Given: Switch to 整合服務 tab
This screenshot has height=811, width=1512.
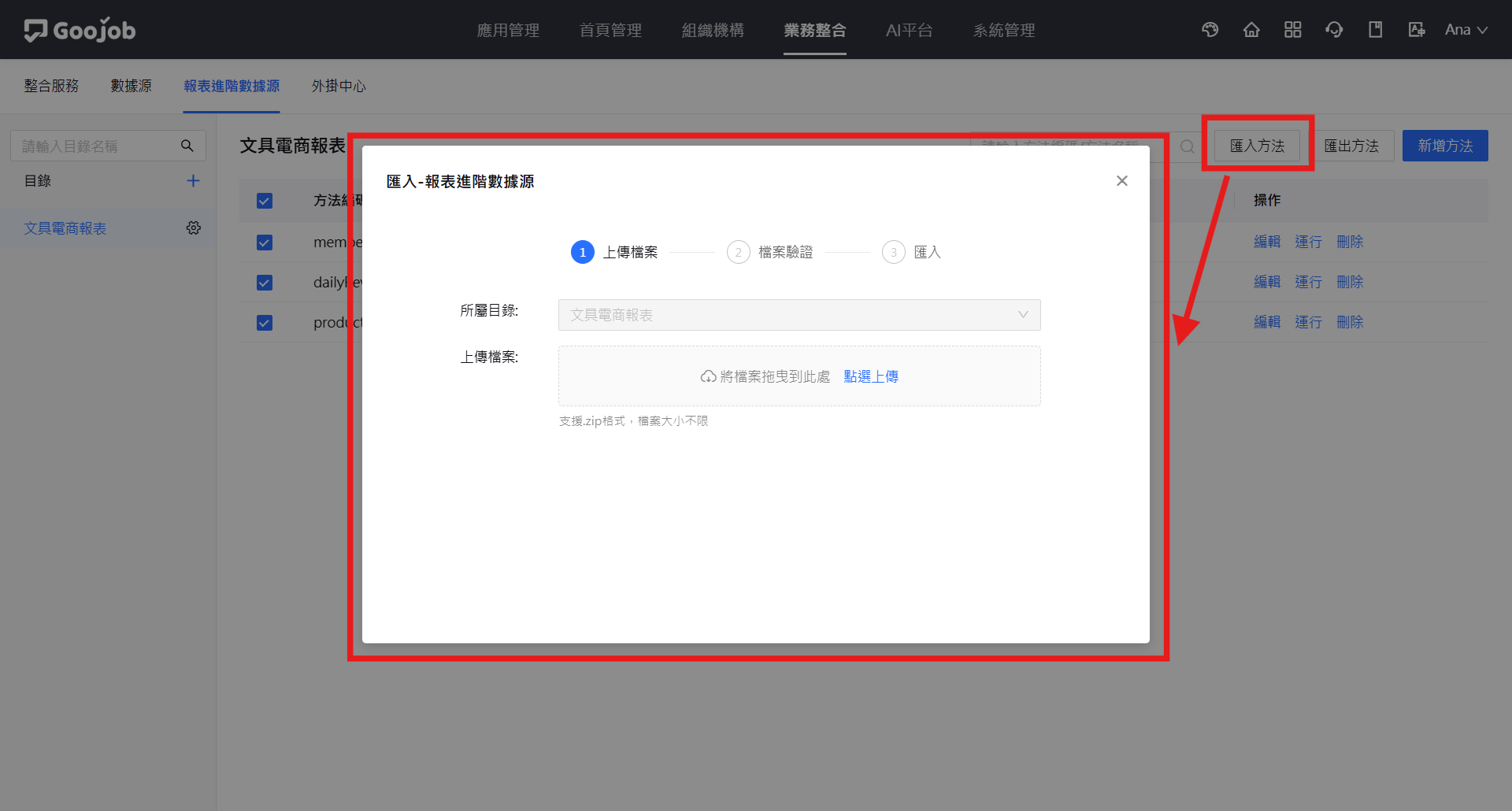Looking at the screenshot, I should pos(51,86).
